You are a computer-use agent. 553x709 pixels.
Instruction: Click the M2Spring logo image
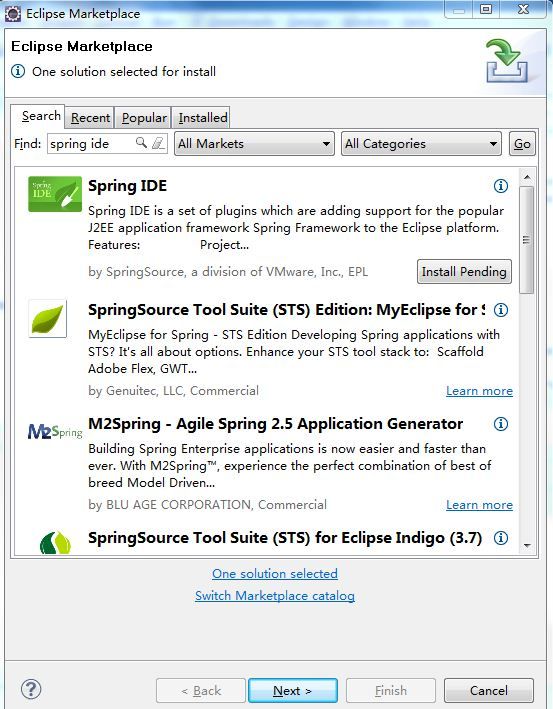(55, 432)
